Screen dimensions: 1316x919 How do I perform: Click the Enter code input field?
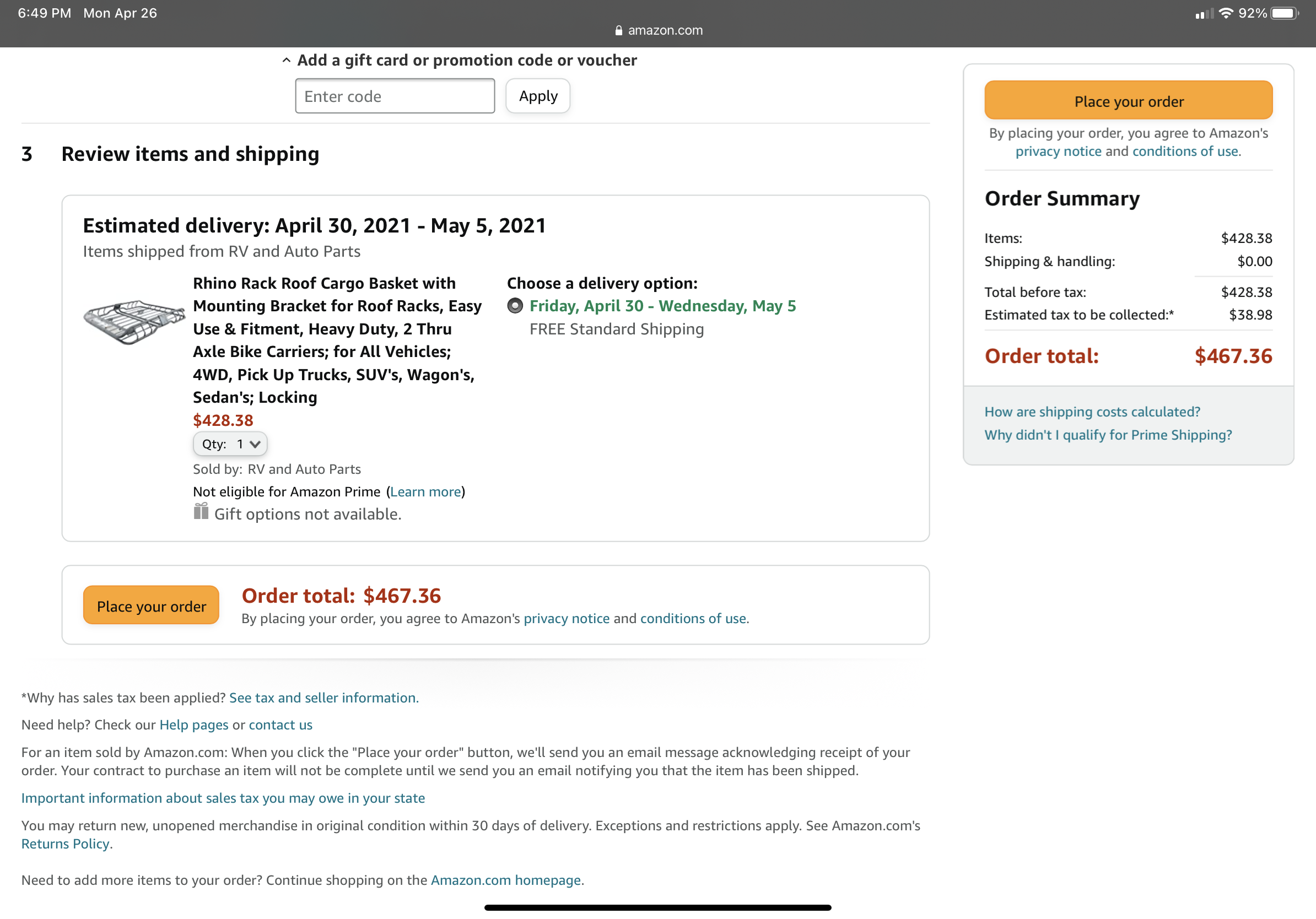(395, 96)
